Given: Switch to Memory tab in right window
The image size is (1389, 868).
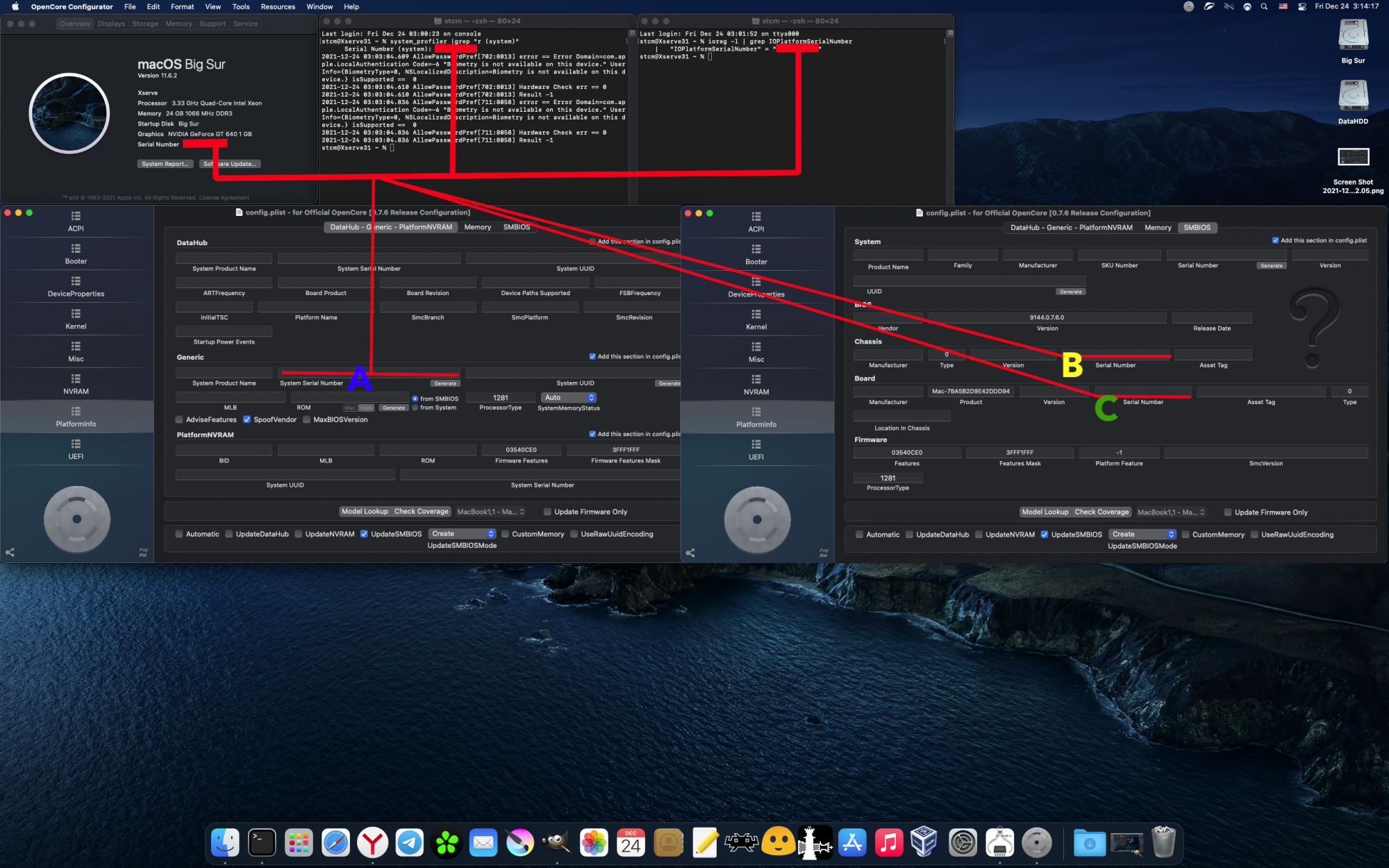Looking at the screenshot, I should [1158, 228].
